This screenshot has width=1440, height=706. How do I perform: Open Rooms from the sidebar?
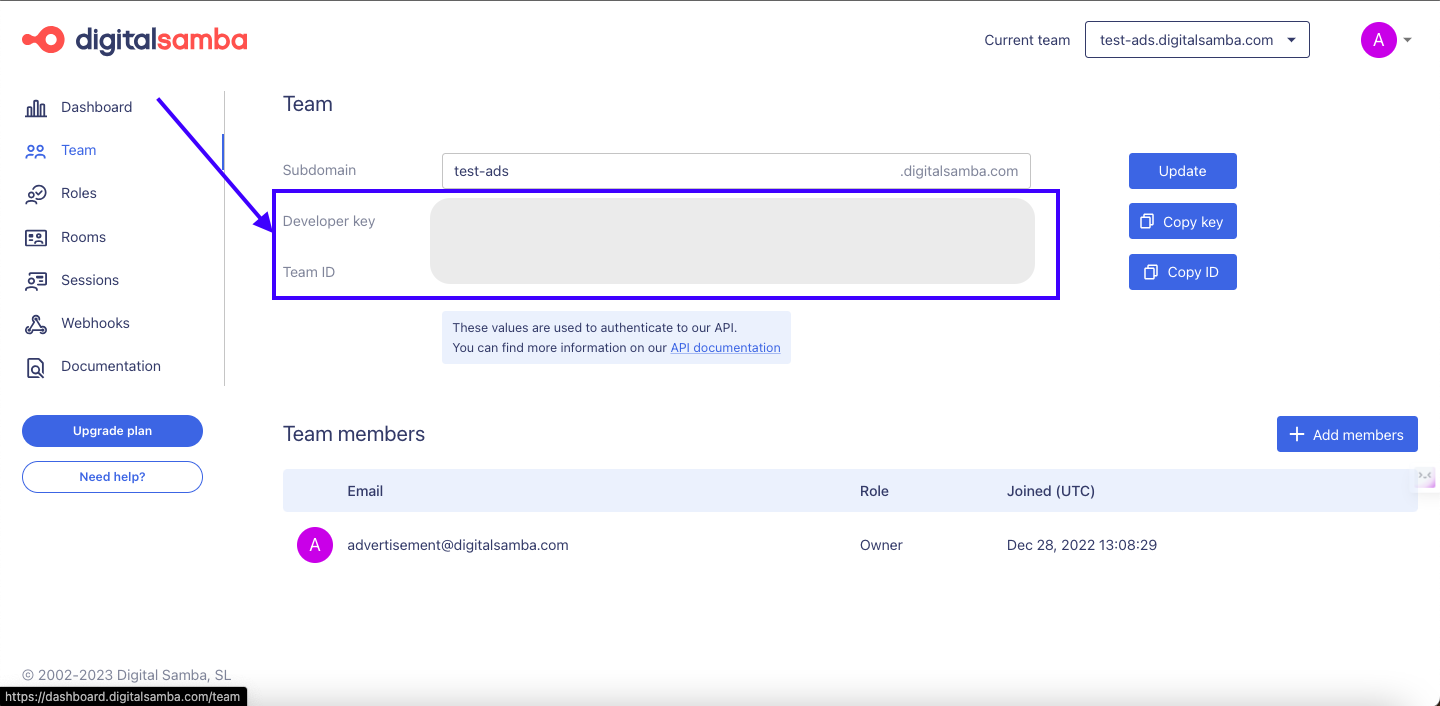(83, 237)
